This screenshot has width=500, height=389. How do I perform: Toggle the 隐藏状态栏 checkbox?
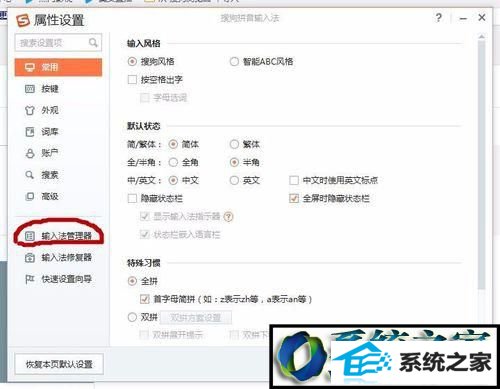click(132, 199)
